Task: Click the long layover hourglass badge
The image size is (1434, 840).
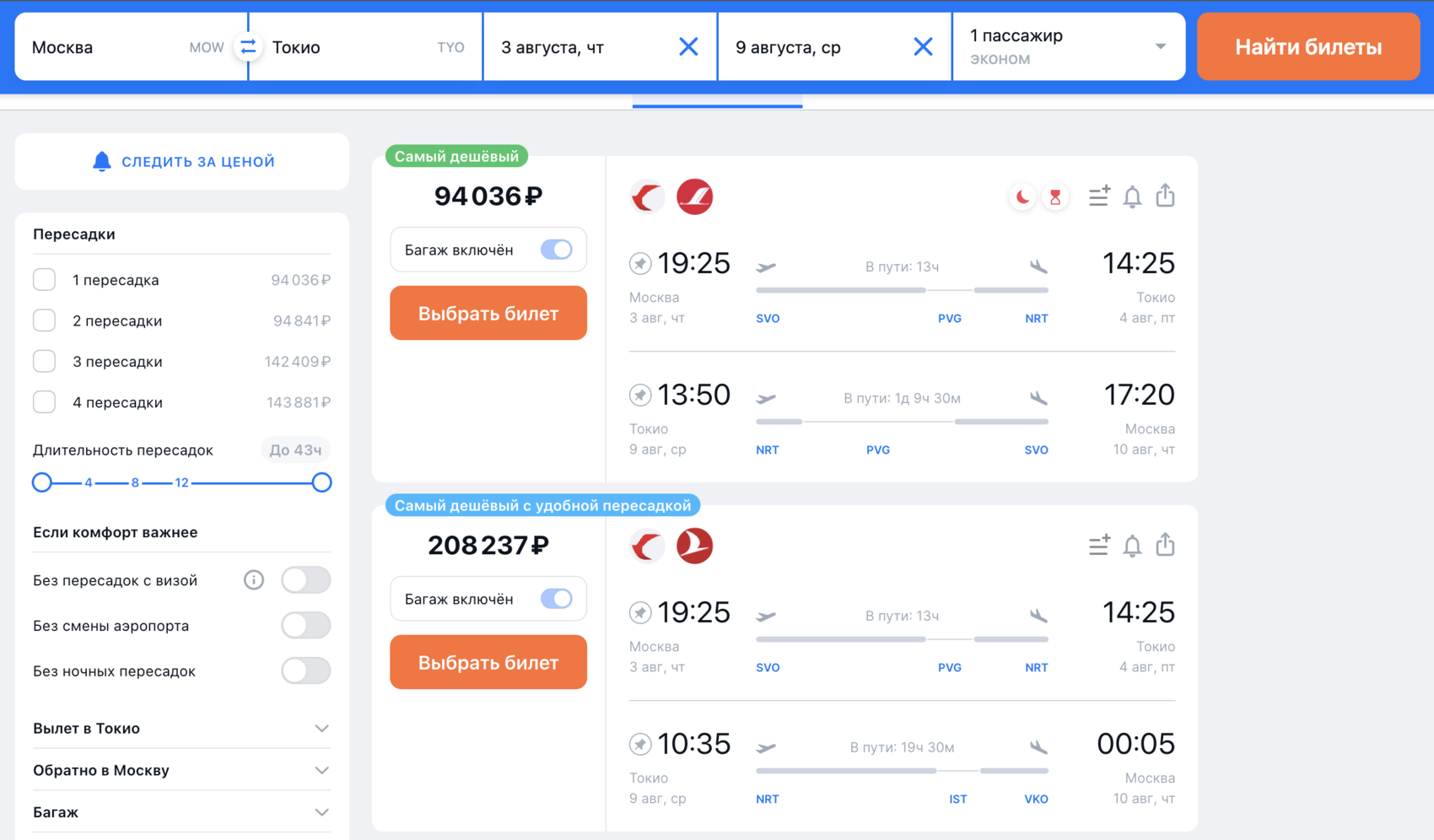Action: [1055, 197]
